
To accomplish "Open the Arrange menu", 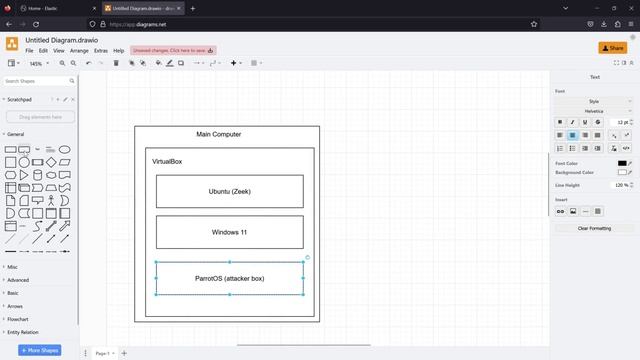I will 79,51.
